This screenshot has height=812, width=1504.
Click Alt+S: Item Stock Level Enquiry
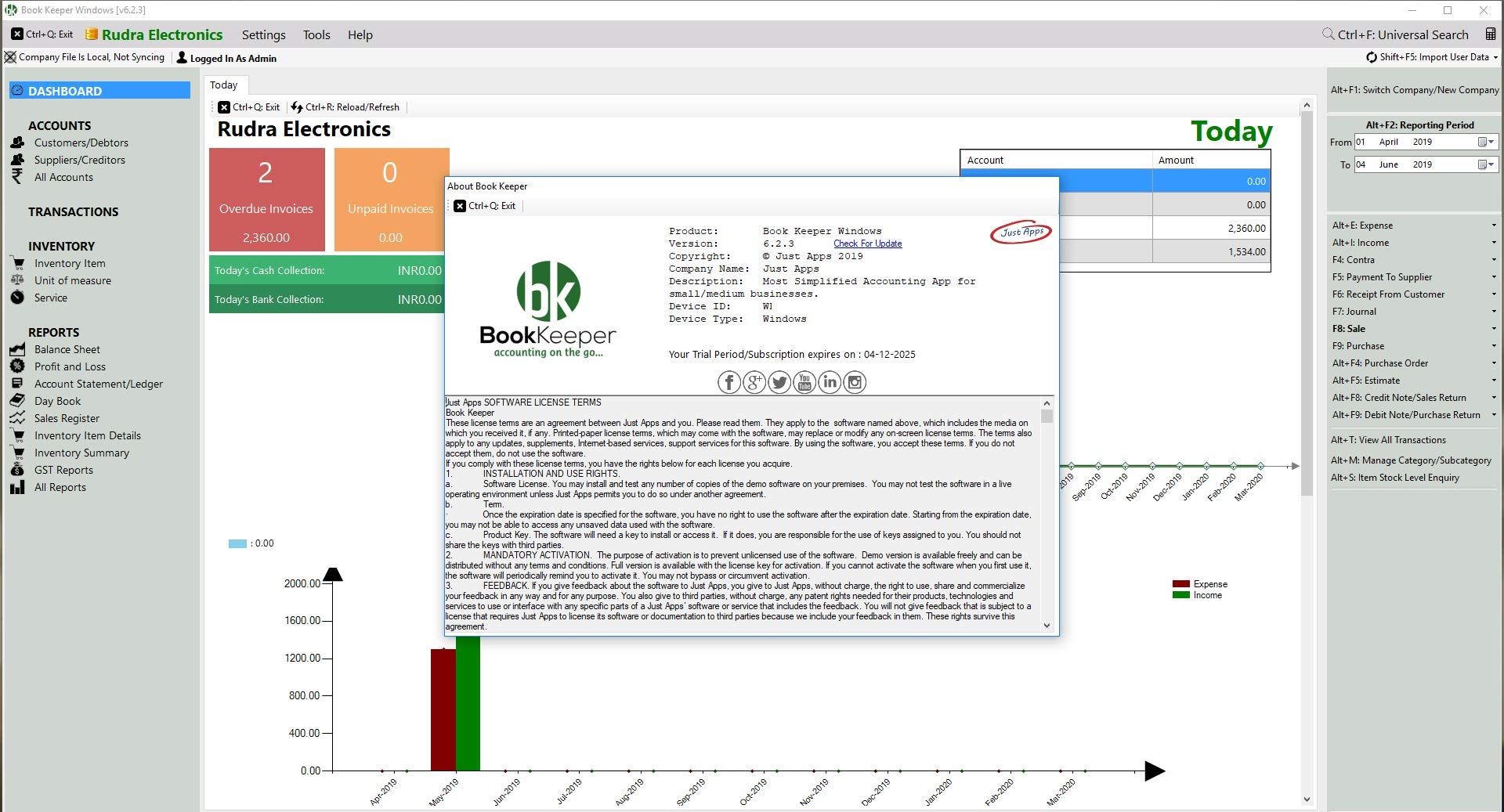click(1395, 478)
